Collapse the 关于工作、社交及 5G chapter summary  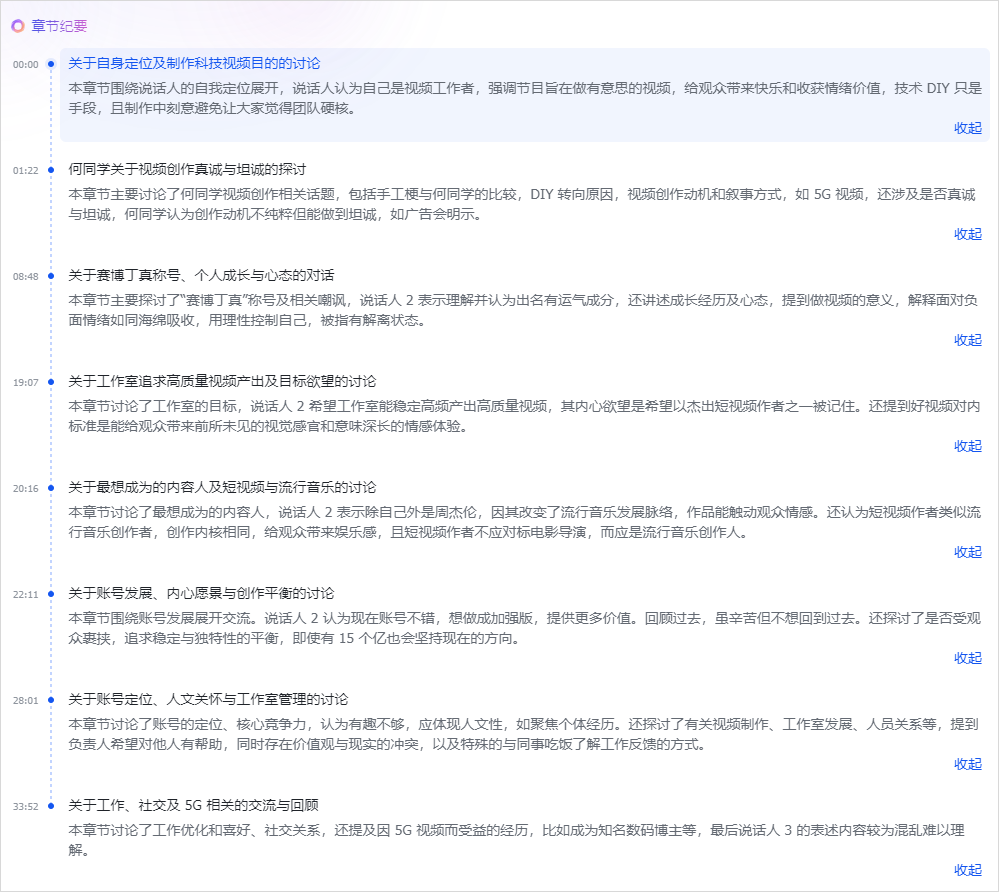[967, 870]
